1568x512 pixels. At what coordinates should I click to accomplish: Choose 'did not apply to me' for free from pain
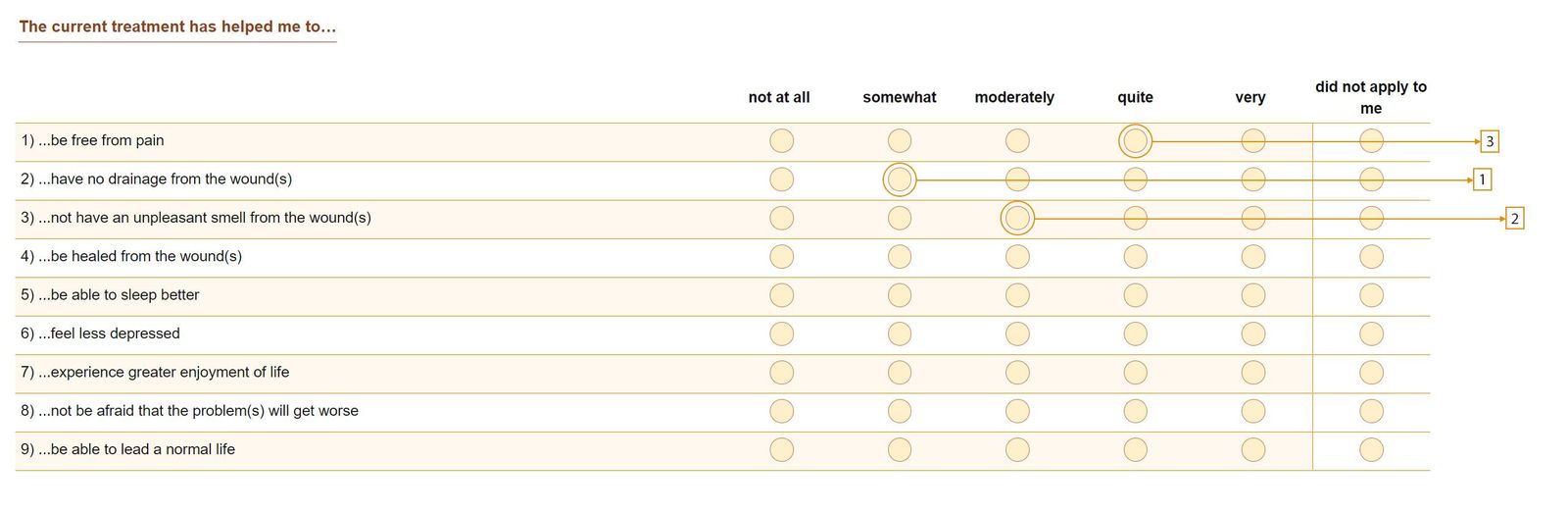tap(1371, 141)
